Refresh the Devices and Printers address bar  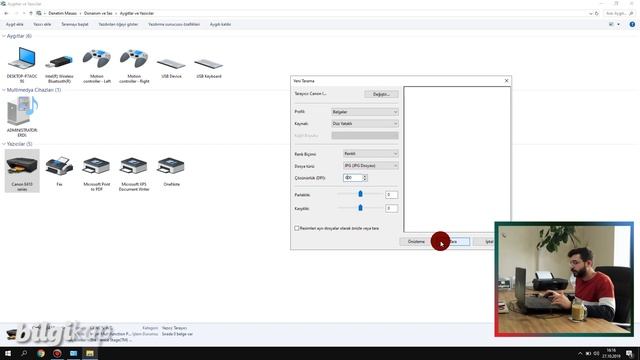click(x=596, y=13)
